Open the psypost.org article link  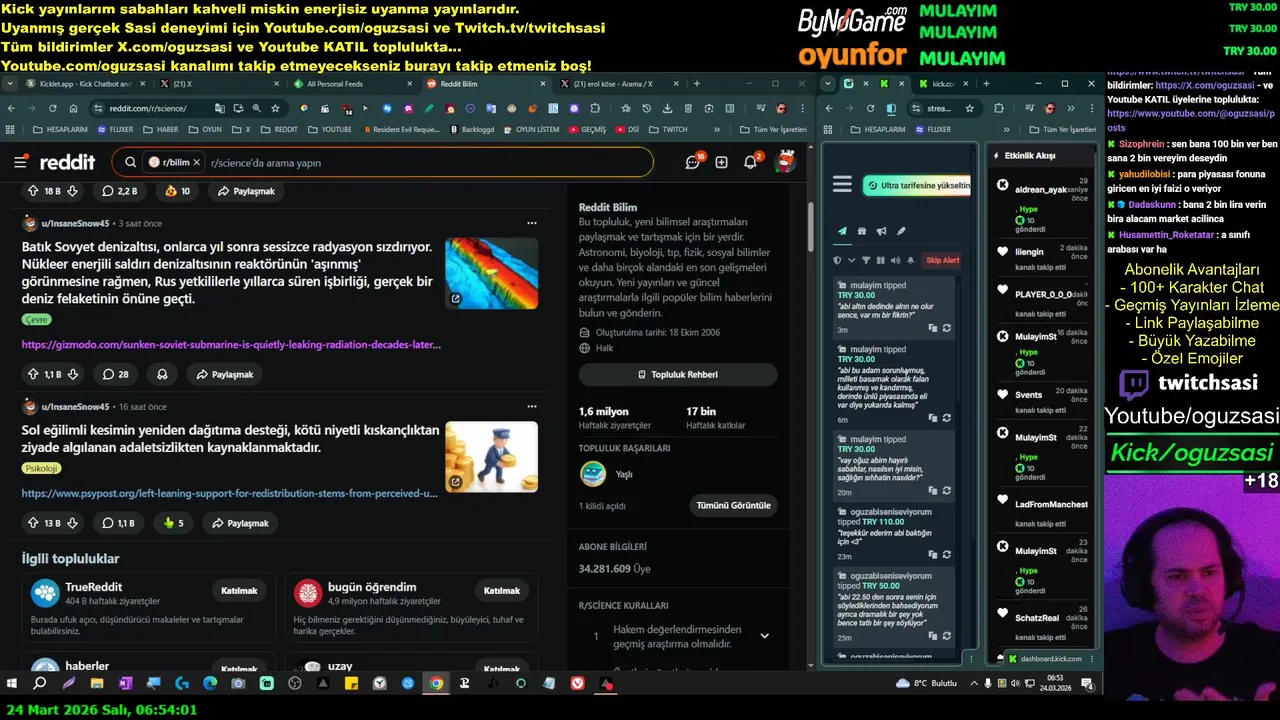(x=229, y=493)
